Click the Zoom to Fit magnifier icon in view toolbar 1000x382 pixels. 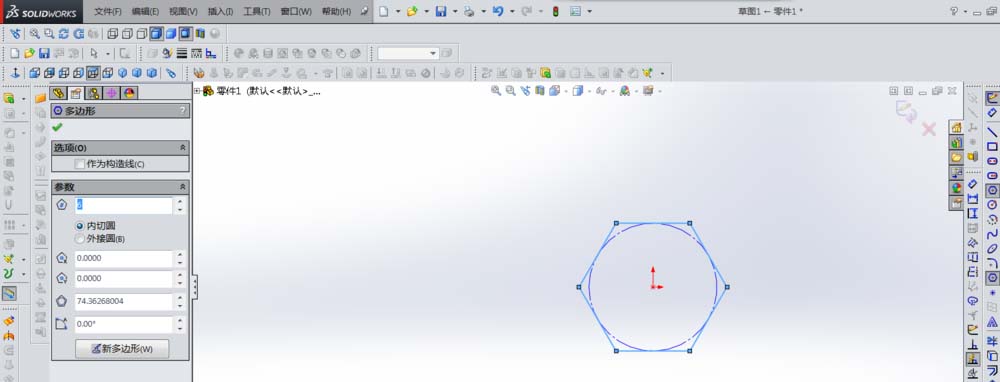click(x=34, y=34)
